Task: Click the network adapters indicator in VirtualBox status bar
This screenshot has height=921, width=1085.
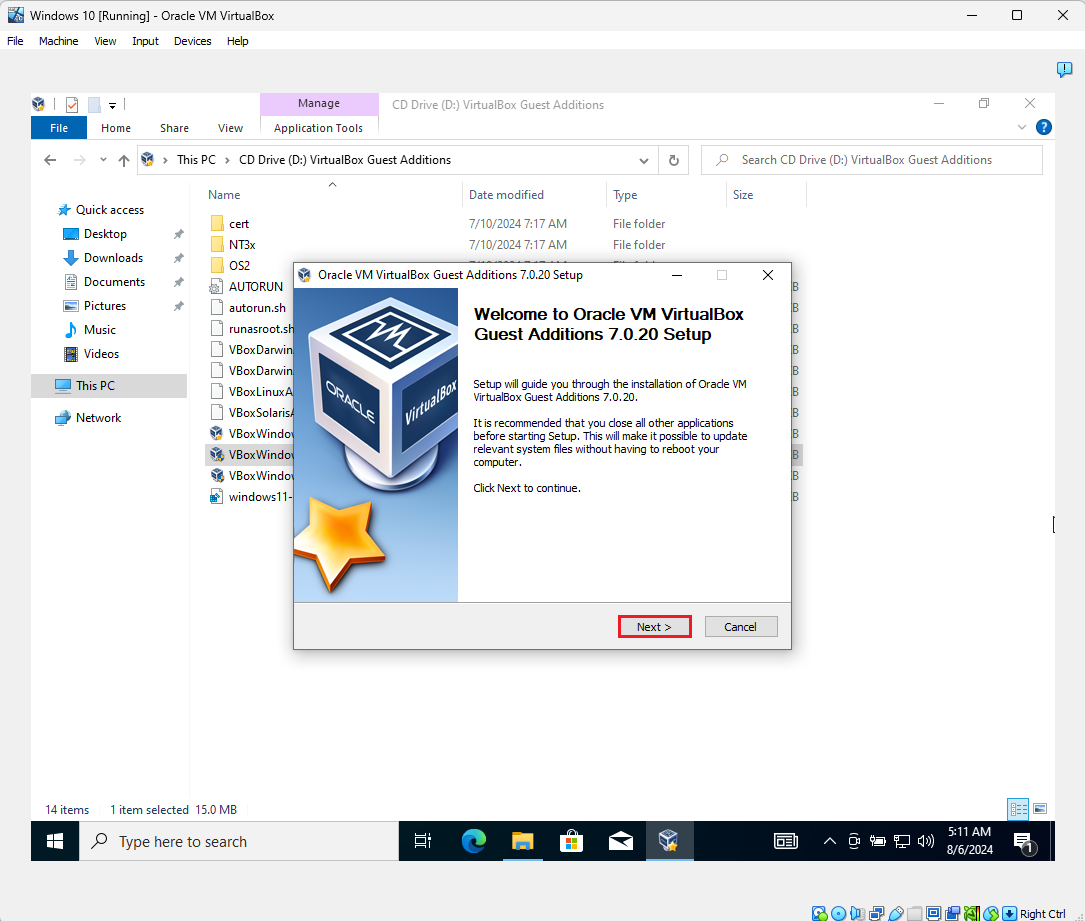Action: 877,913
